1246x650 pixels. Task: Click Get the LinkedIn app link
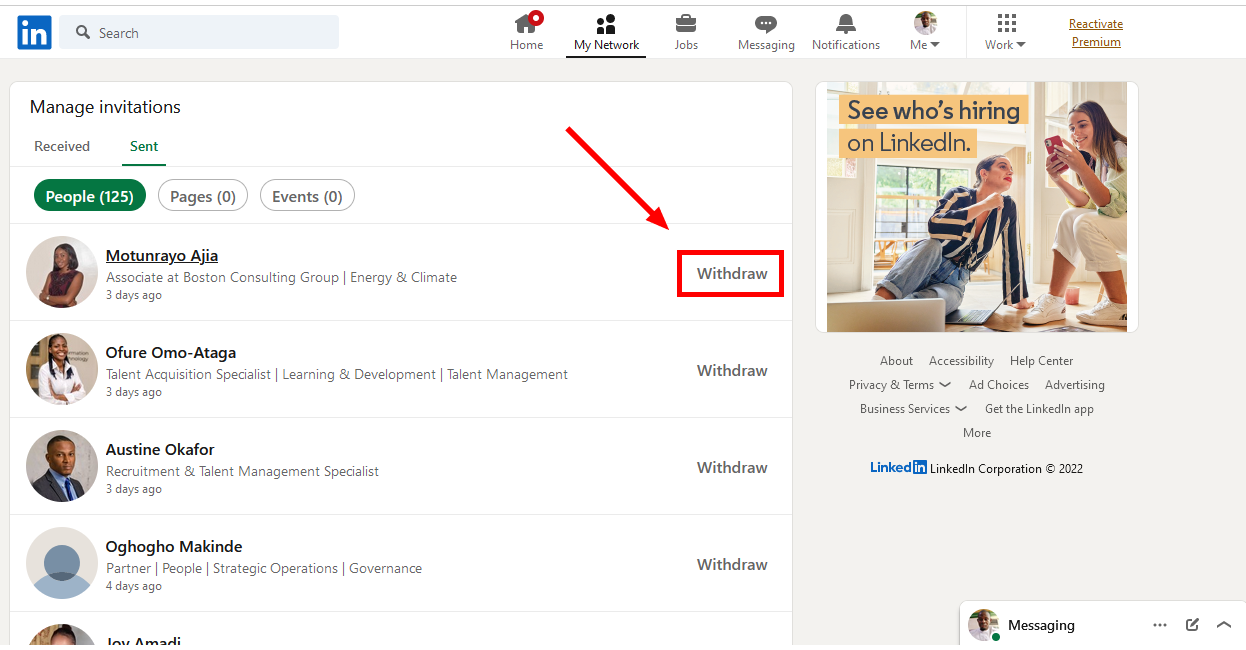(1039, 409)
